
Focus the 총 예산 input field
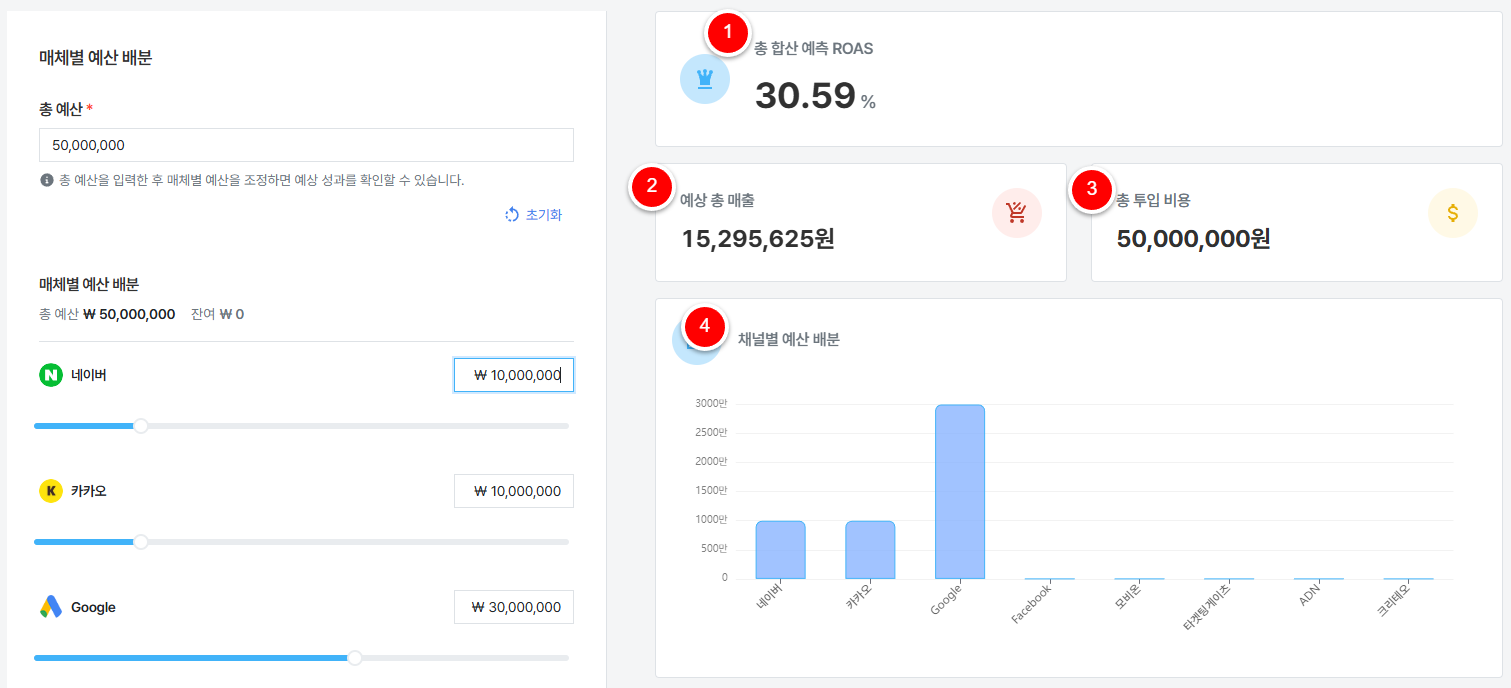click(x=306, y=145)
